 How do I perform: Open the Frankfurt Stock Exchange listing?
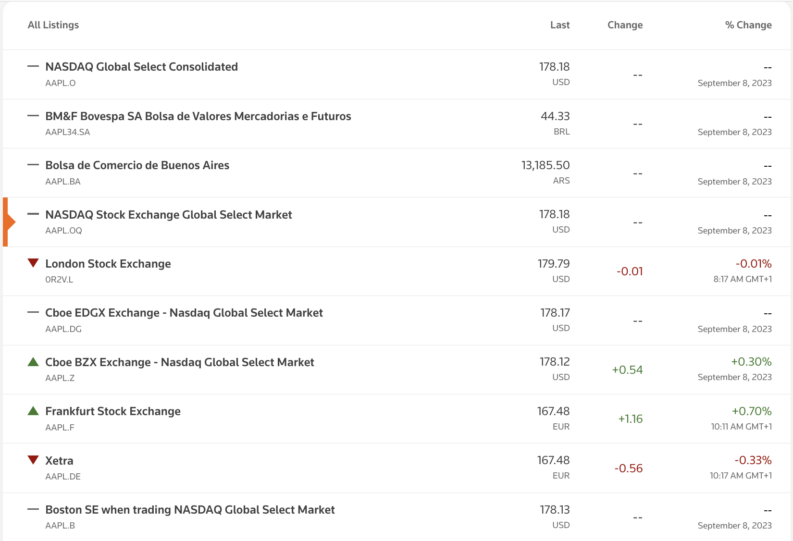[x=113, y=411]
